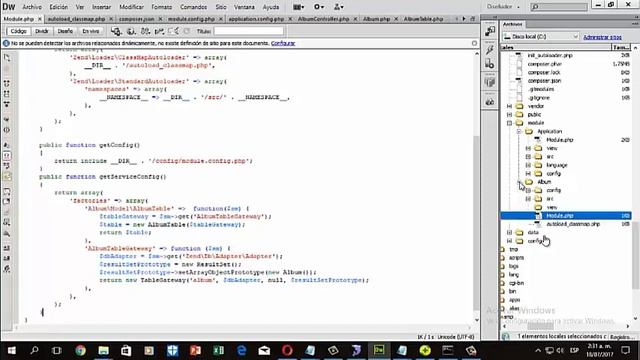The height and width of the screenshot is (360, 640).
Task: Click the info icon in notification bar
Action: pos(6,43)
